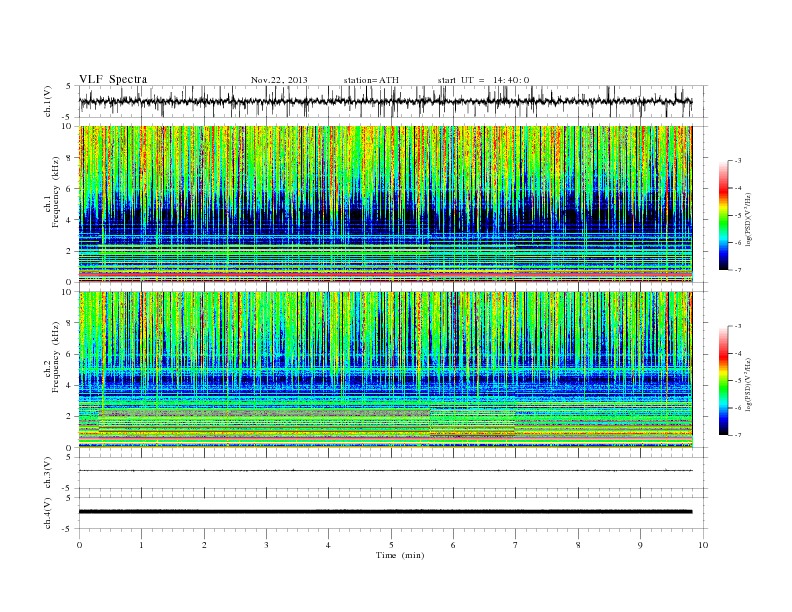Image resolution: width=792 pixels, height=612 pixels.
Task: Click the ch.2 spectrogram color bar
Action: click(724, 380)
